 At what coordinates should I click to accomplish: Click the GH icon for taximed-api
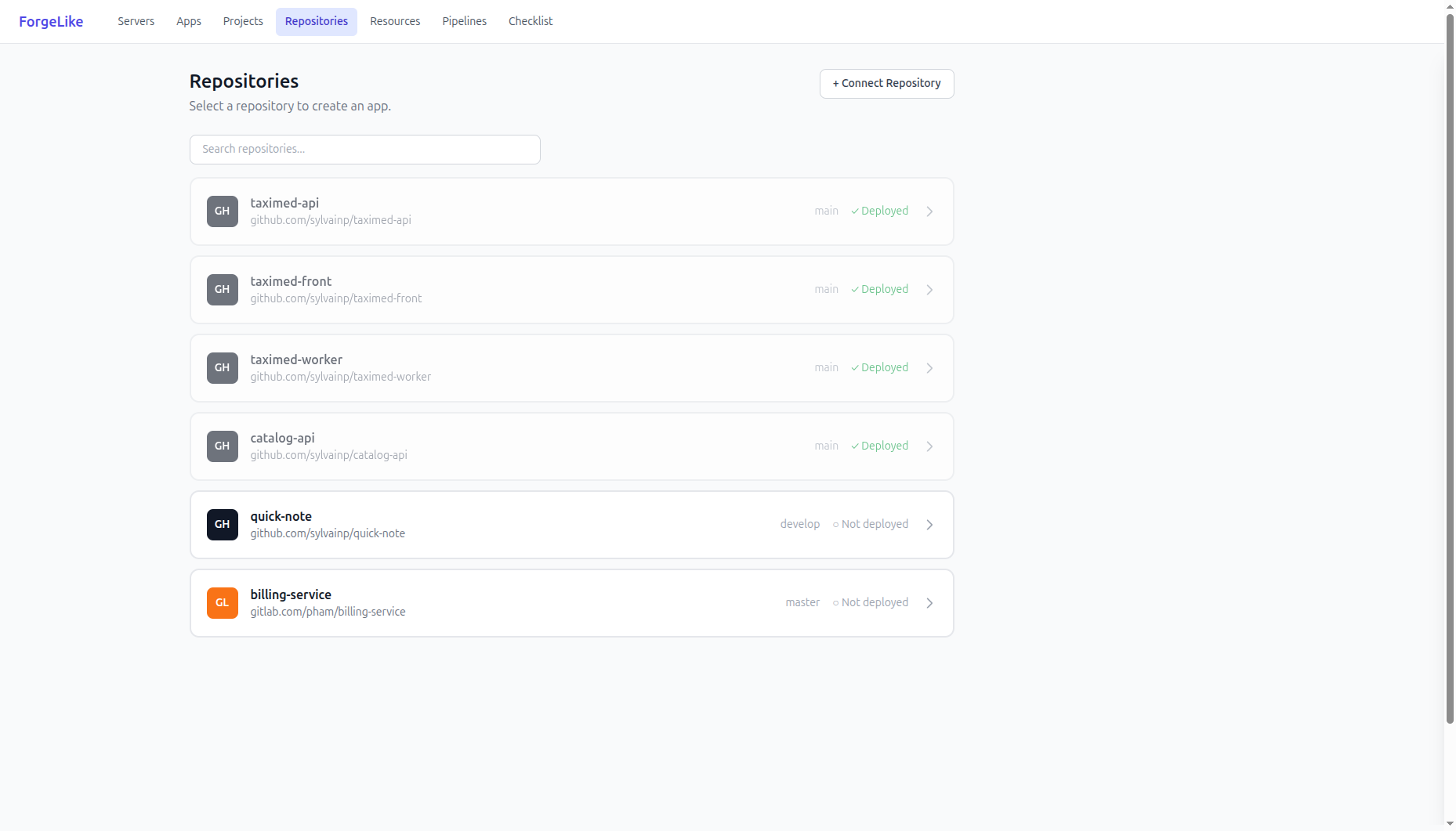[x=222, y=211]
